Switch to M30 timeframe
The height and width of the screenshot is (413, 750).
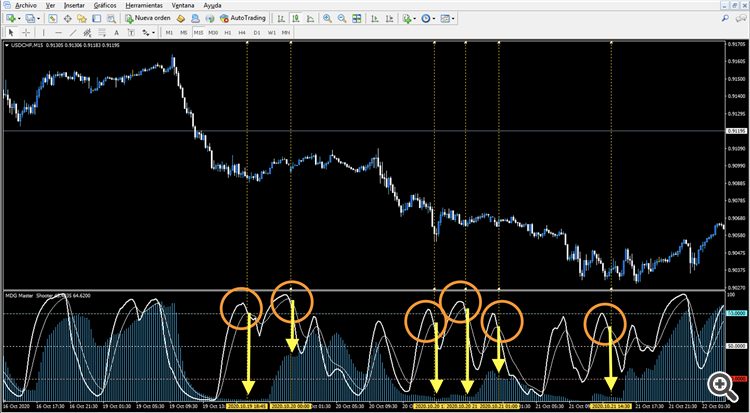(213, 33)
